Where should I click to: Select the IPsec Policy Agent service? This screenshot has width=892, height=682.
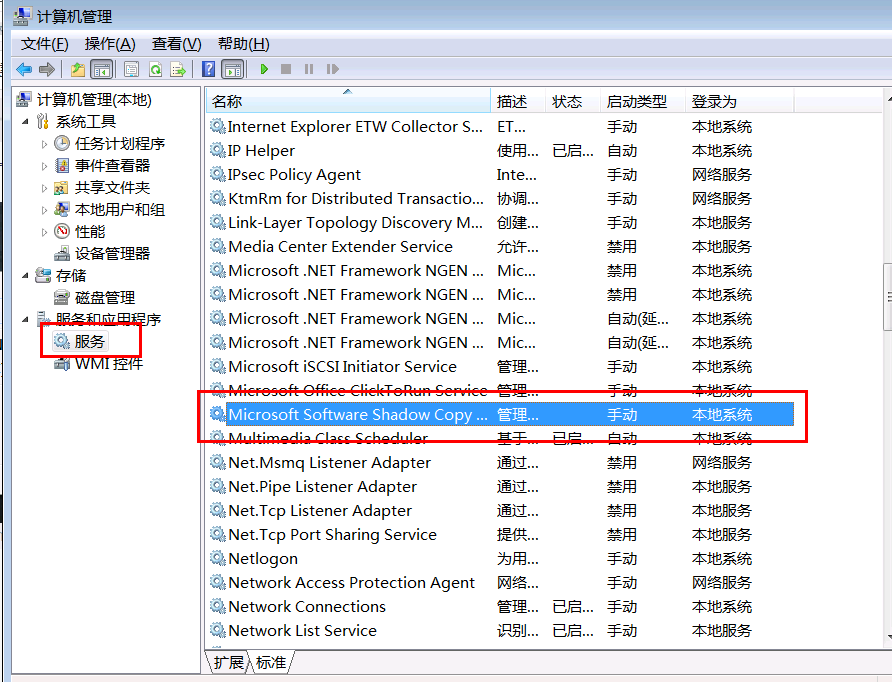coord(501,174)
